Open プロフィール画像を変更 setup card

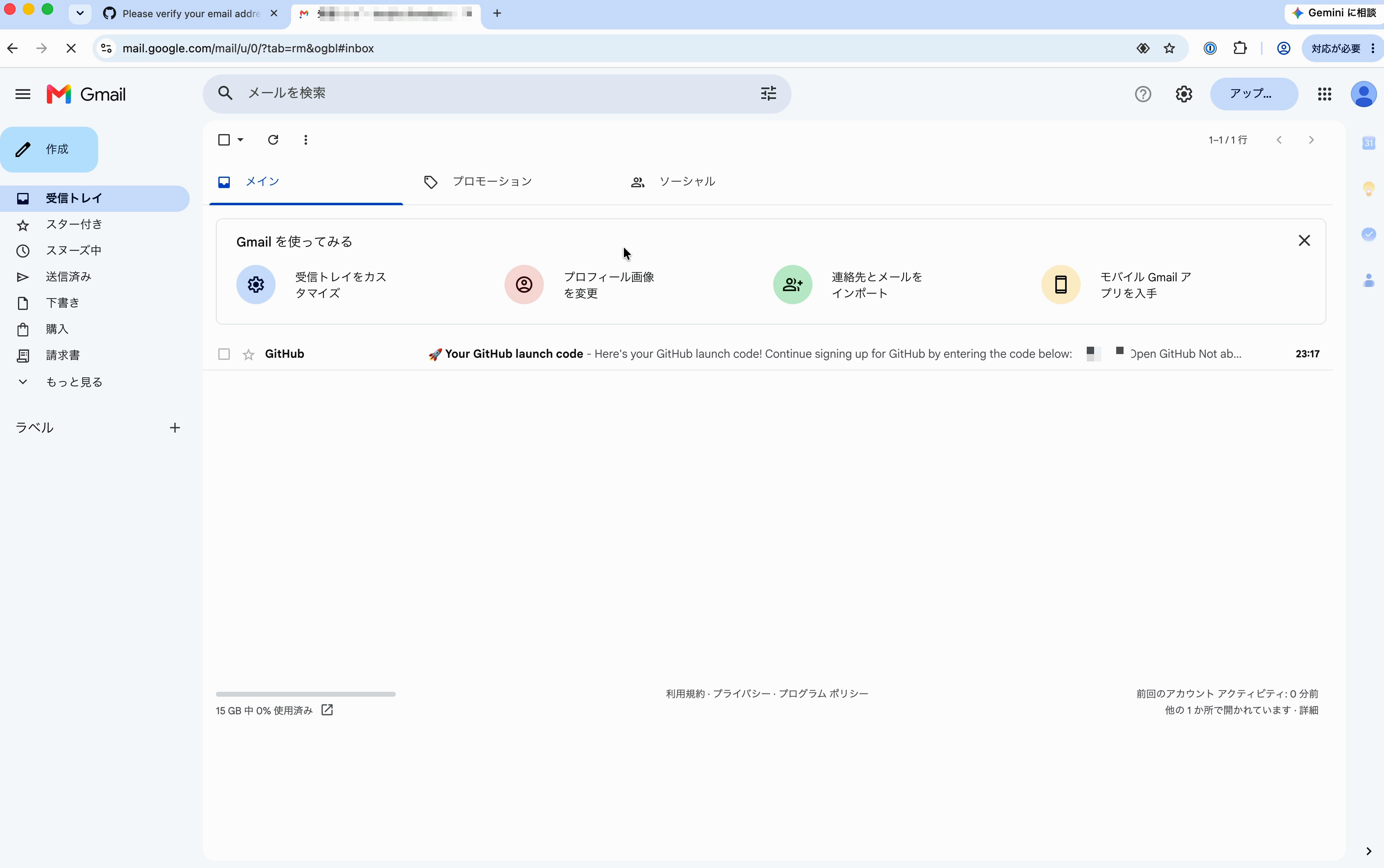click(580, 285)
